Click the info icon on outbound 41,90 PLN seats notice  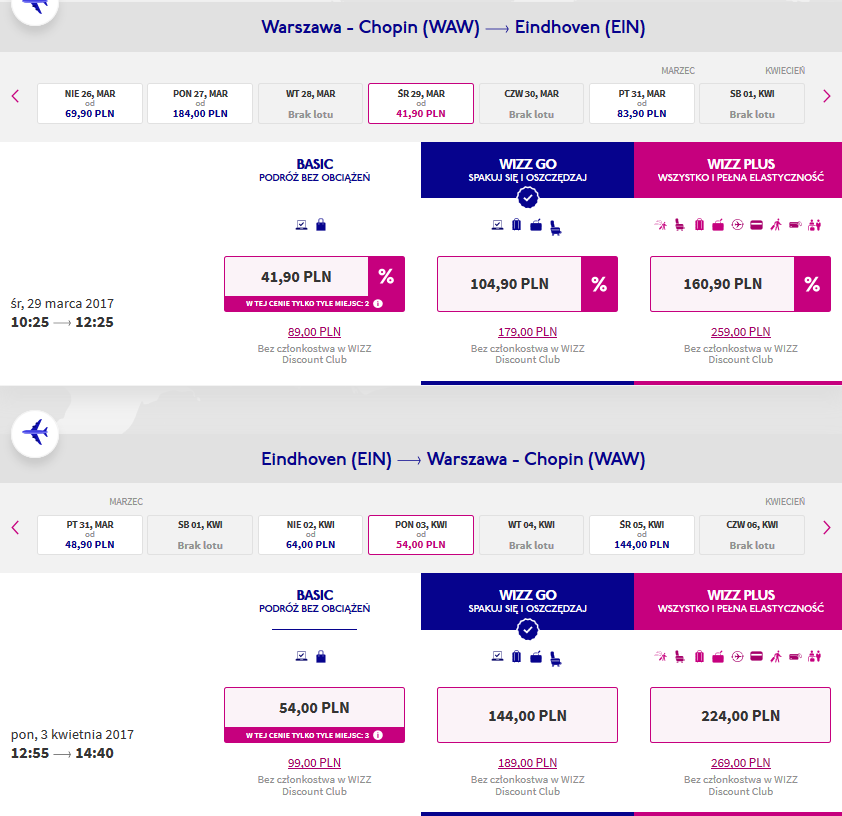378,304
